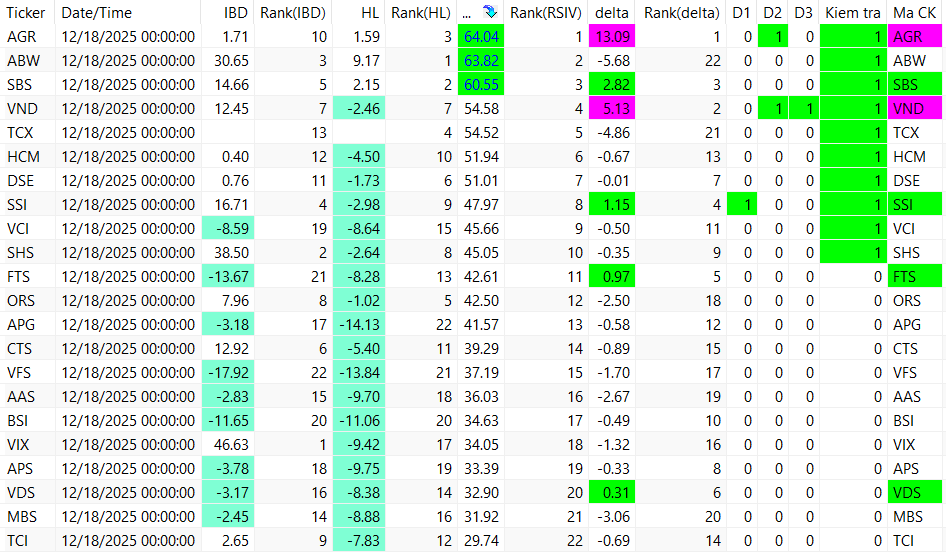
Task: Click the delta value -3.06
Action: 614,516
